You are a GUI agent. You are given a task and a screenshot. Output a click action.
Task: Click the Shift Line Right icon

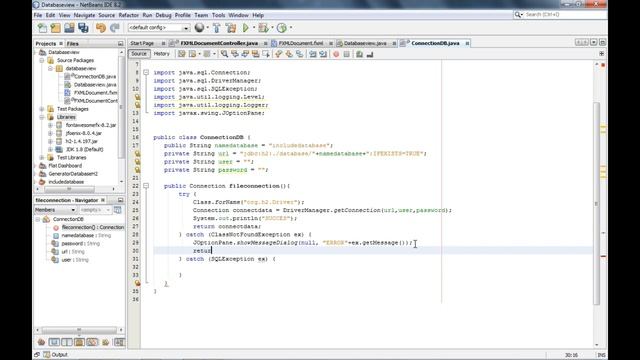coord(323,54)
